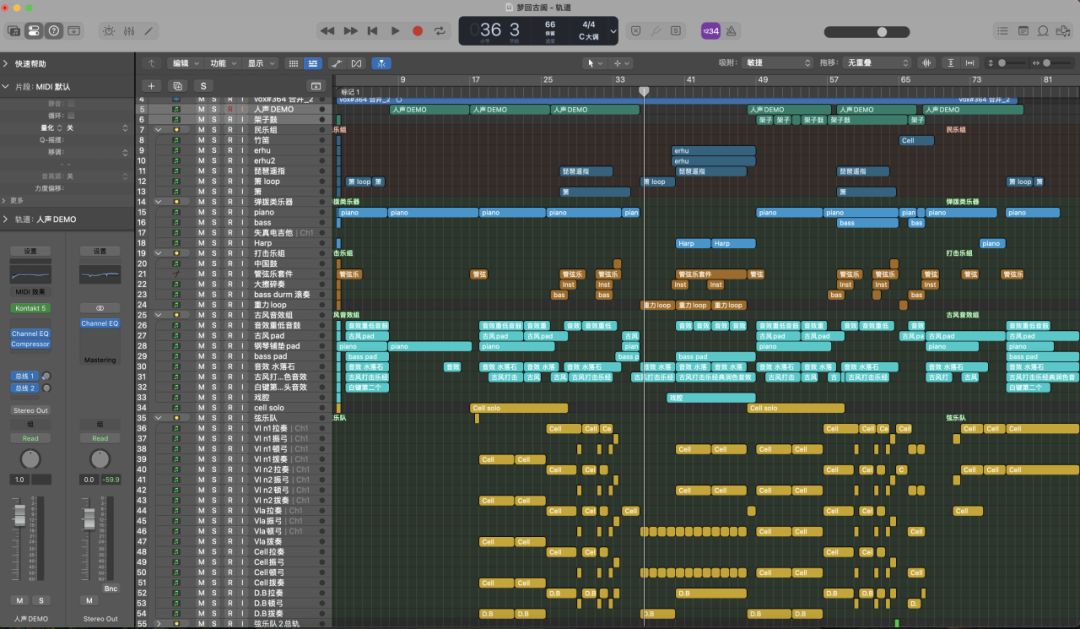Toggle the waveform zoom button
Image resolution: width=1080 pixels, height=629 pixels.
tap(927, 63)
